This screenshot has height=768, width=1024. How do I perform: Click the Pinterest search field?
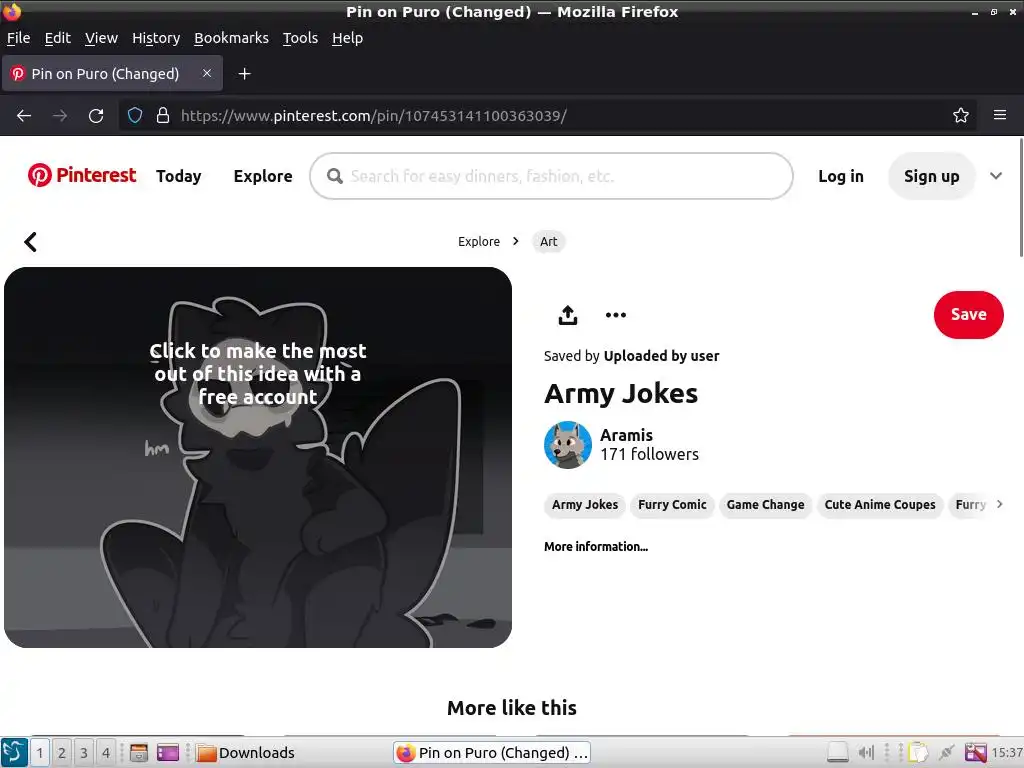(551, 176)
